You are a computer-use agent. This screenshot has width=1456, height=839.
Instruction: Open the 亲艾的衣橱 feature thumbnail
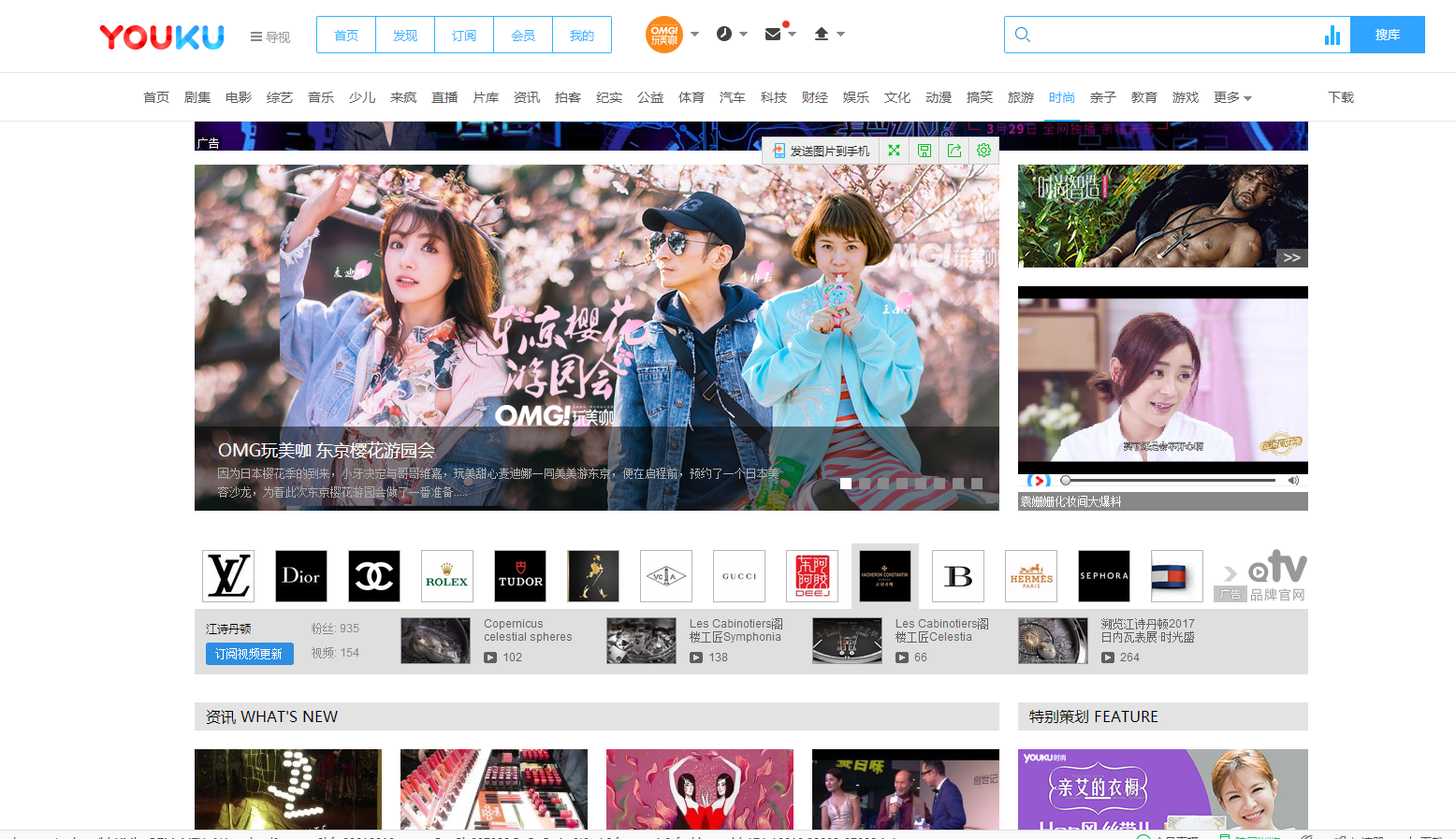(1163, 789)
